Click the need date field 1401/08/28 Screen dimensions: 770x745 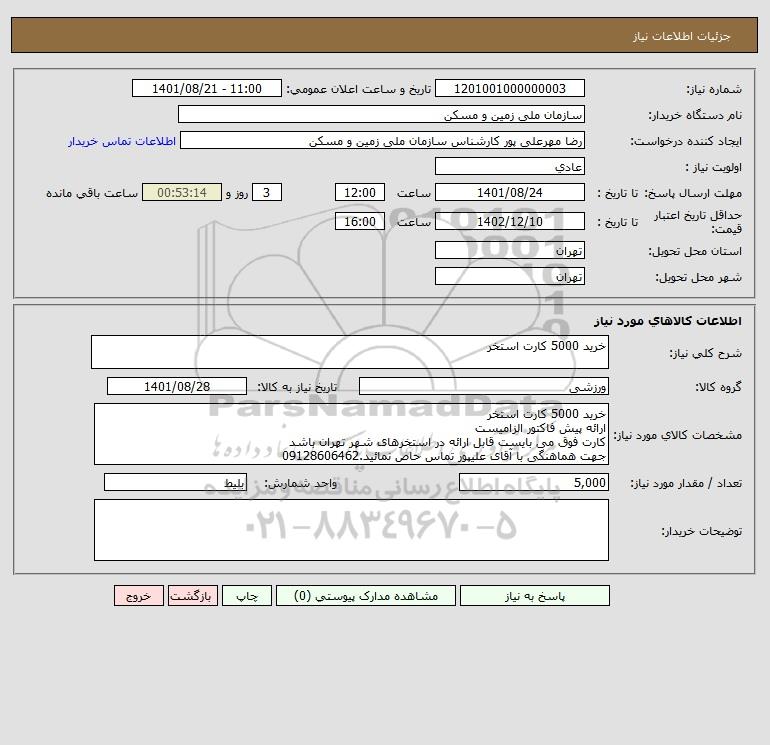click(177, 386)
